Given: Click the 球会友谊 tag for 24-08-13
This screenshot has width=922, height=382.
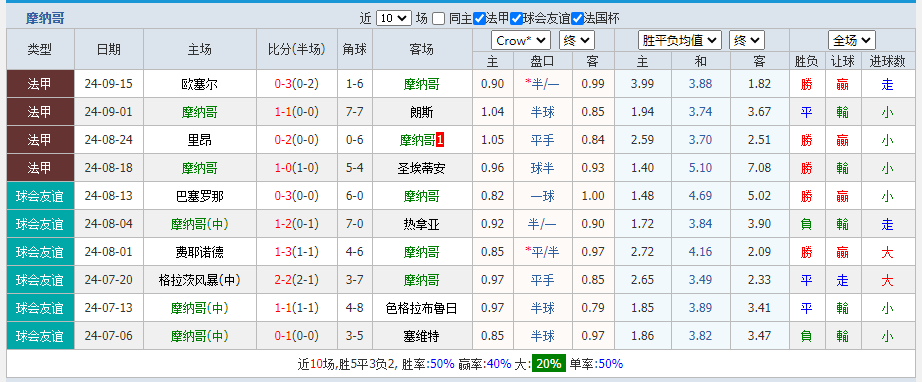Looking at the screenshot, I should click(40, 196).
